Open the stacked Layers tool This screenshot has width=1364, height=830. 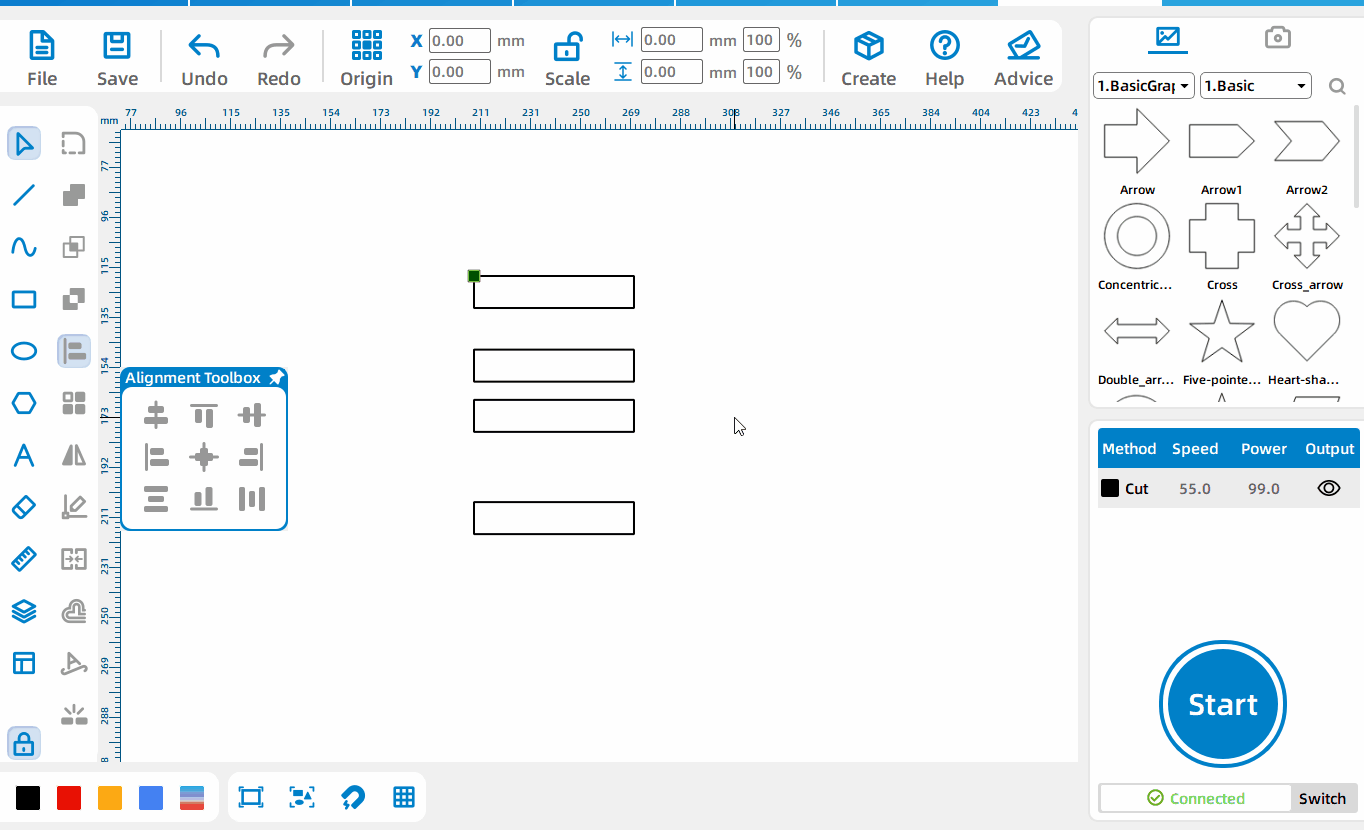pos(24,611)
